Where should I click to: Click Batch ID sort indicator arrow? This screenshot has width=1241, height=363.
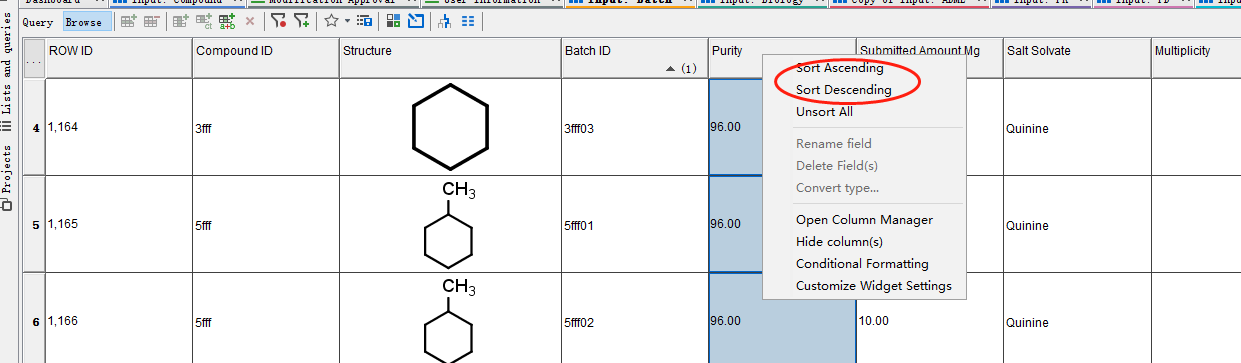671,69
